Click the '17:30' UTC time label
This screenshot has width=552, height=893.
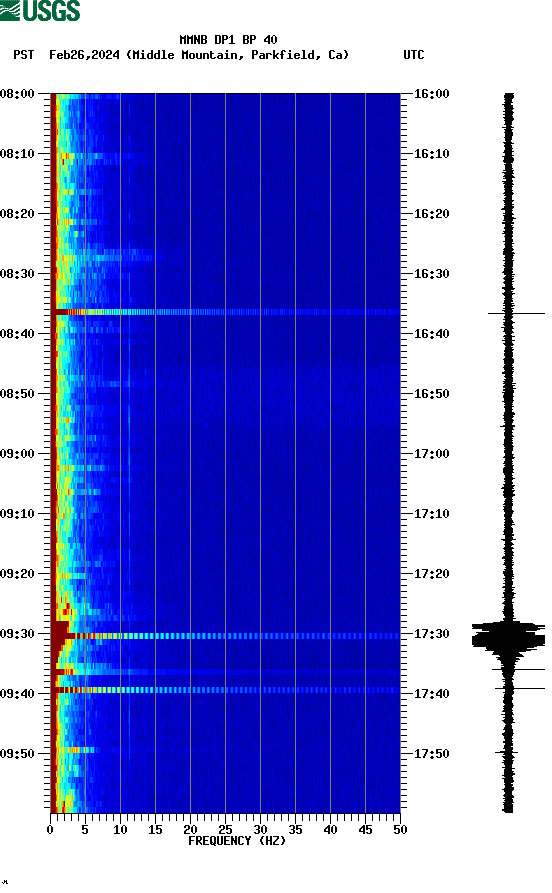click(432, 634)
